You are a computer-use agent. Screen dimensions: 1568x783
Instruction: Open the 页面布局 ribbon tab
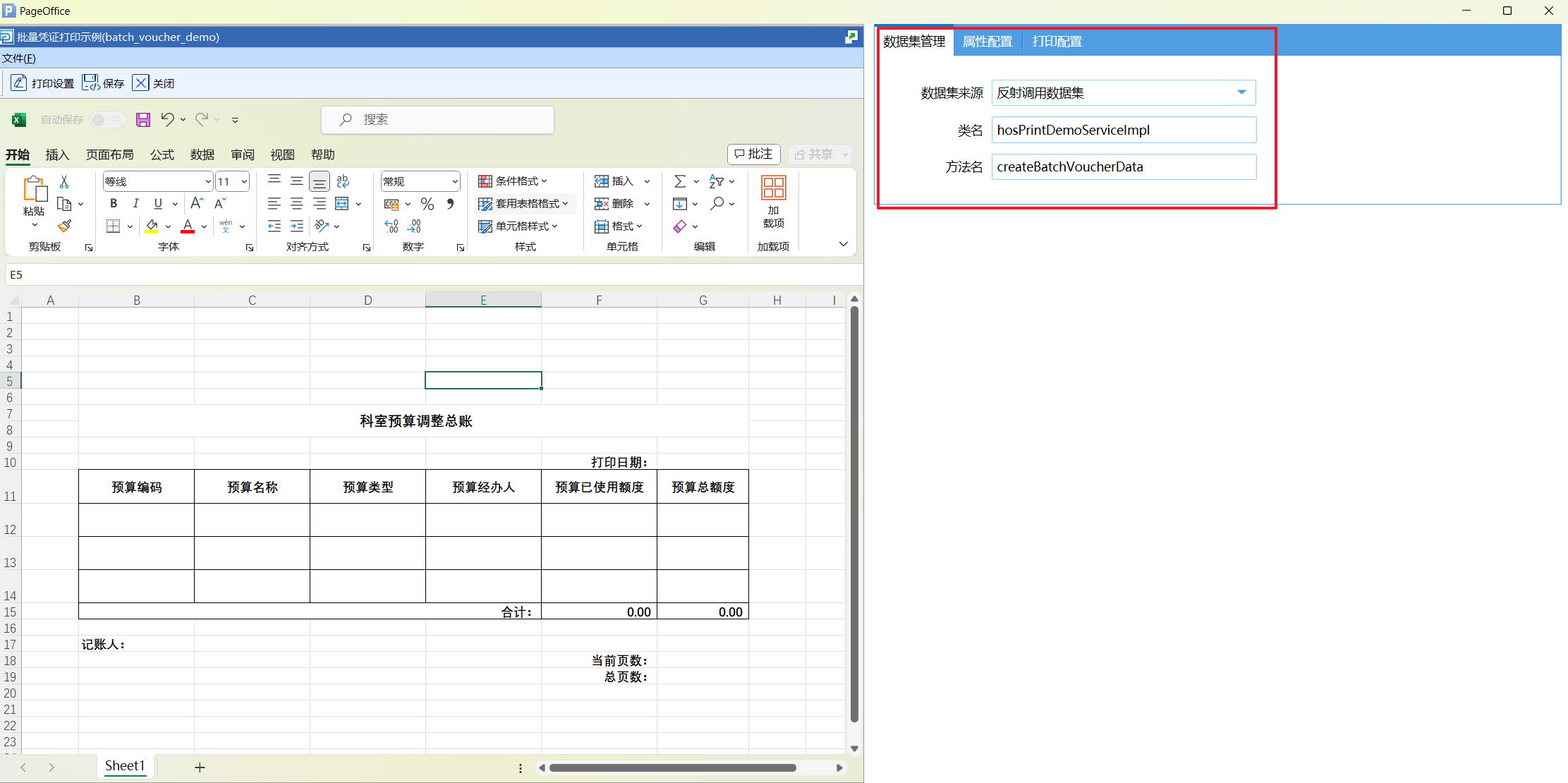pos(109,154)
